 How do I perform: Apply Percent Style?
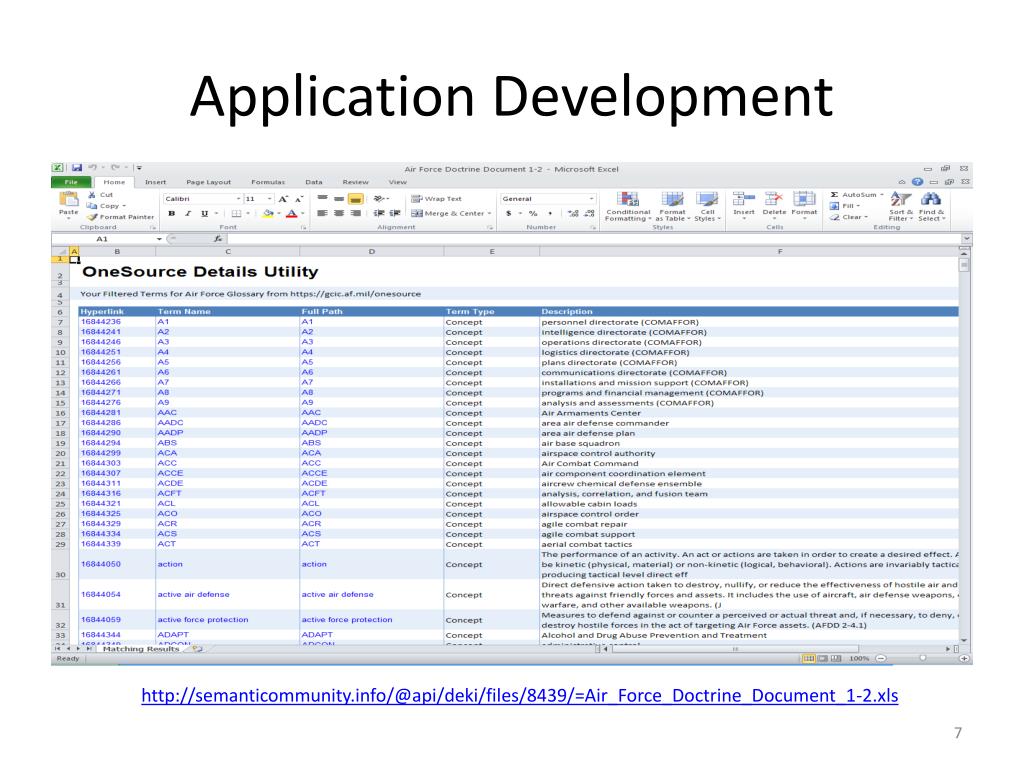coord(533,214)
